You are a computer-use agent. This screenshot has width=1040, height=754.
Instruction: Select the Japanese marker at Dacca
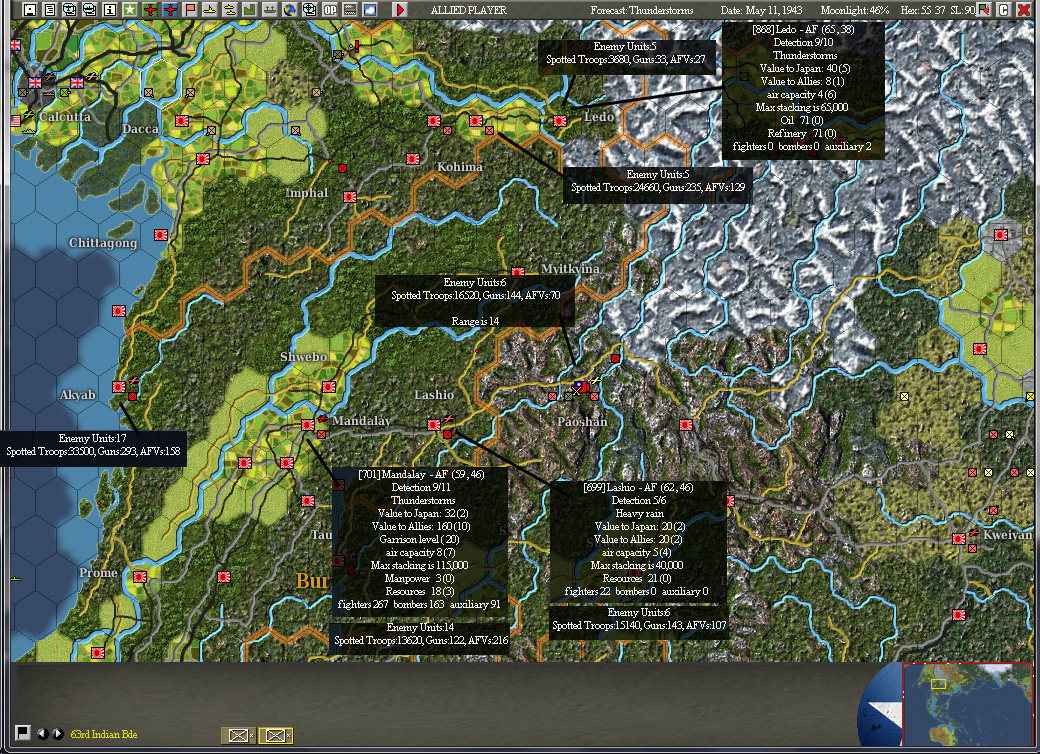pos(182,121)
